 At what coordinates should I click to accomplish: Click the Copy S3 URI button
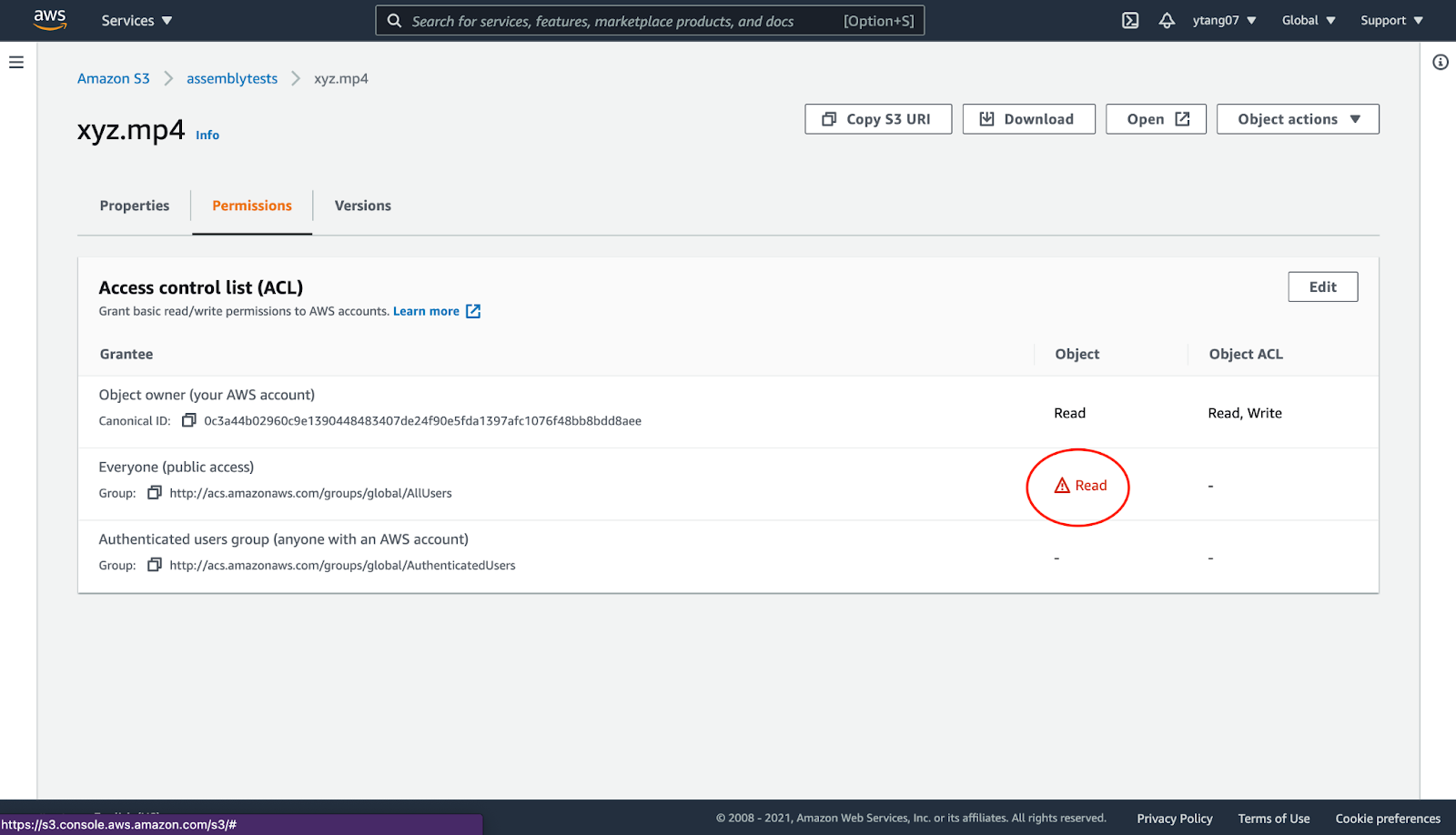(x=878, y=119)
